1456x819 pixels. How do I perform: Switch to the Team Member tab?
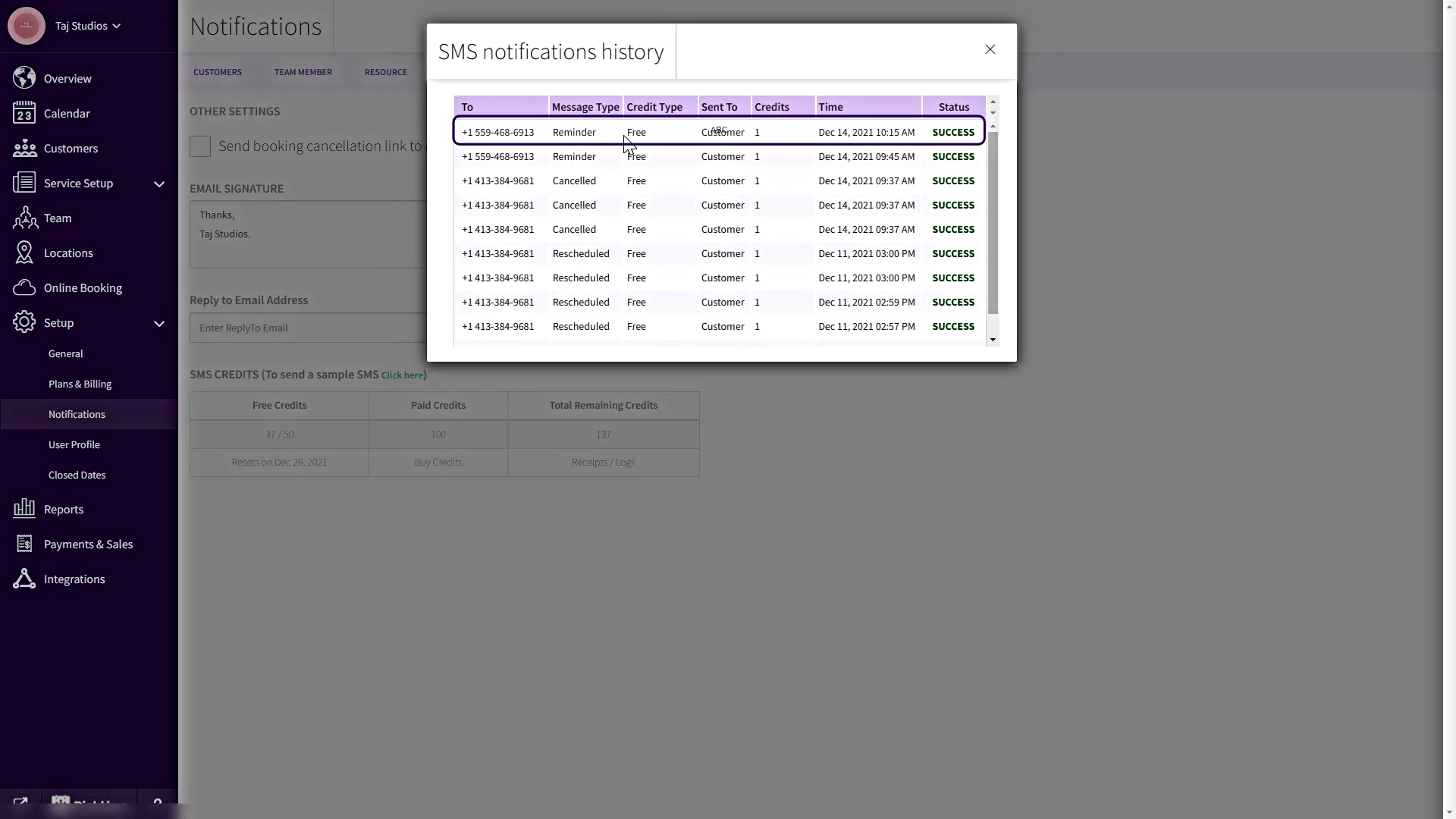(303, 72)
